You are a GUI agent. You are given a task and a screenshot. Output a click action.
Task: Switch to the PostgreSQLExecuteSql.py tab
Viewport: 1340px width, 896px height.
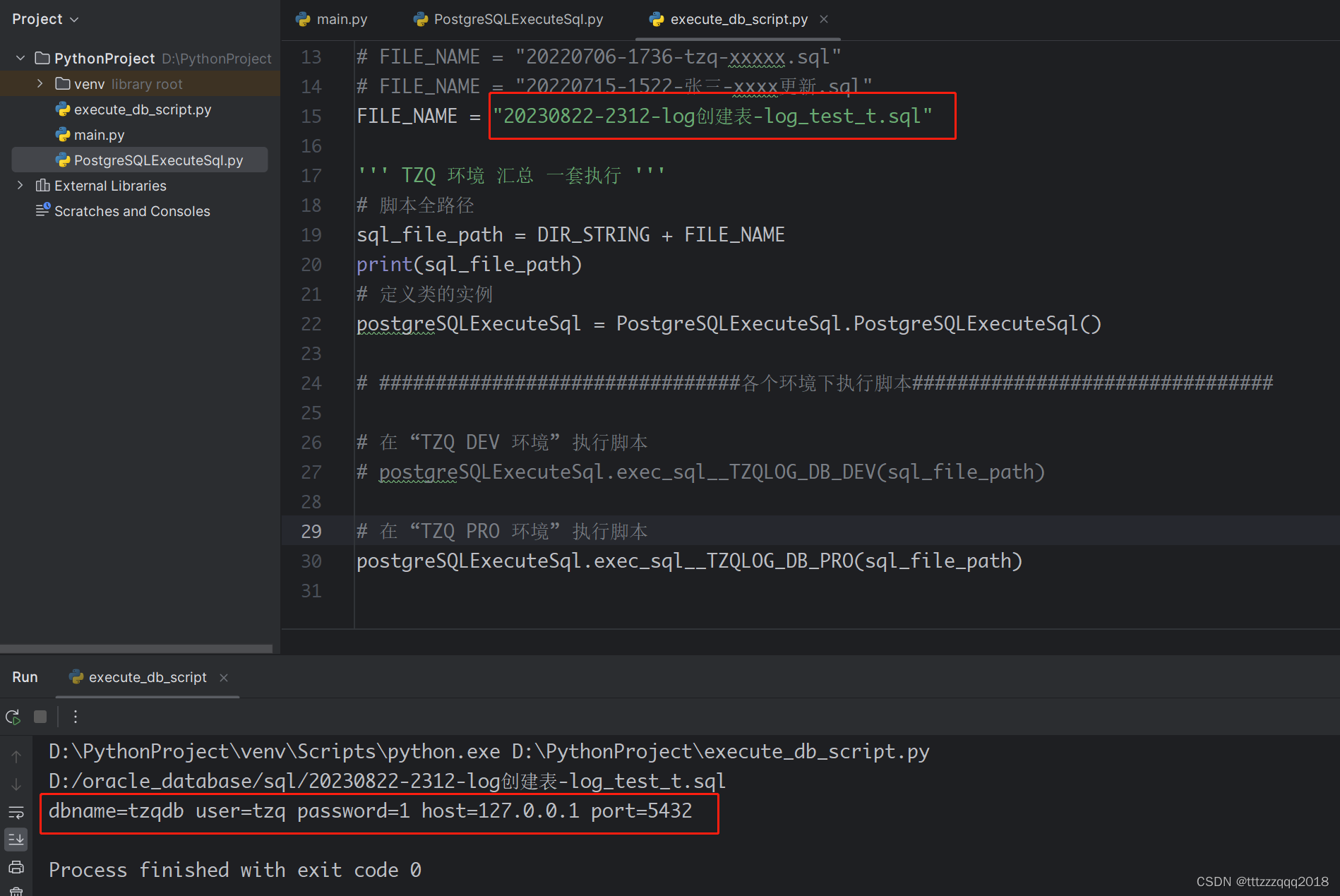pyautogui.click(x=518, y=19)
